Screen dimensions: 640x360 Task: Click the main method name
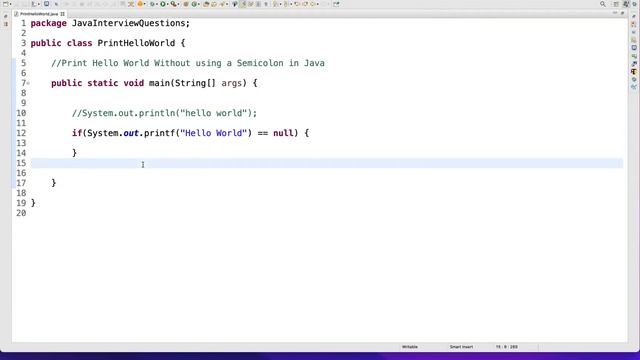159,83
